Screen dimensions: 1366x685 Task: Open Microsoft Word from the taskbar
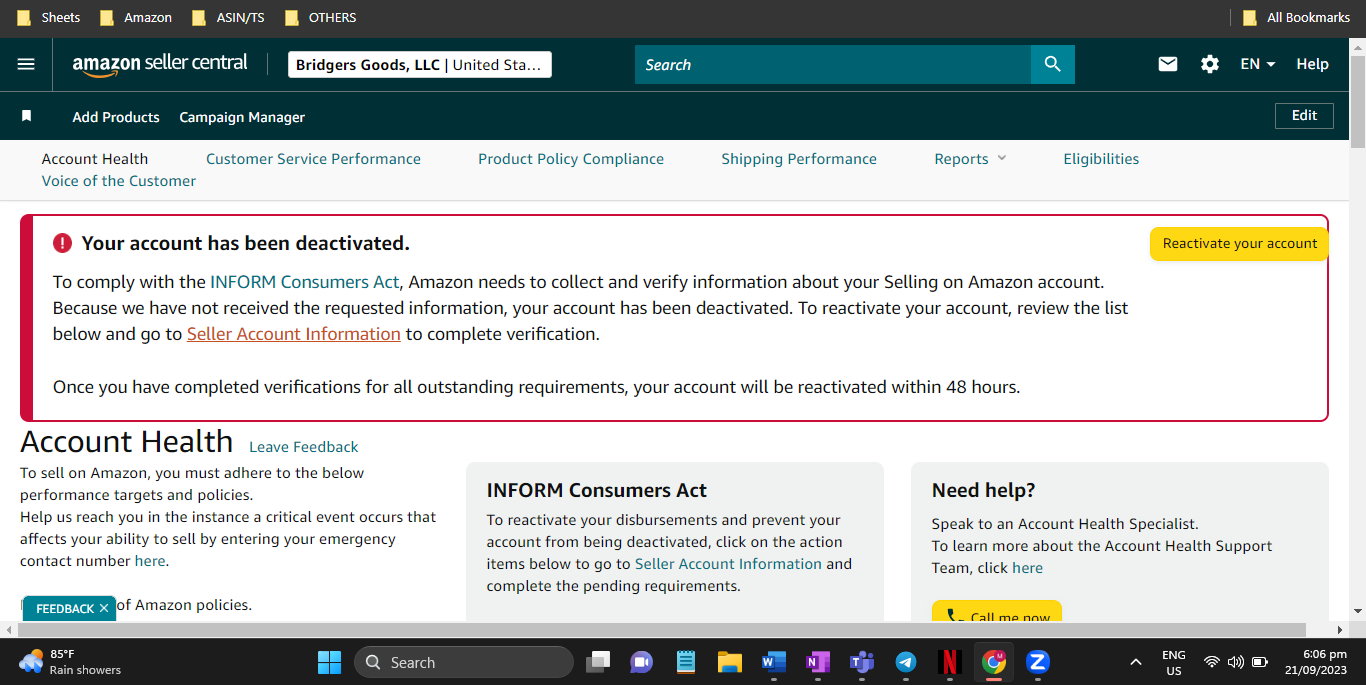[x=773, y=662]
